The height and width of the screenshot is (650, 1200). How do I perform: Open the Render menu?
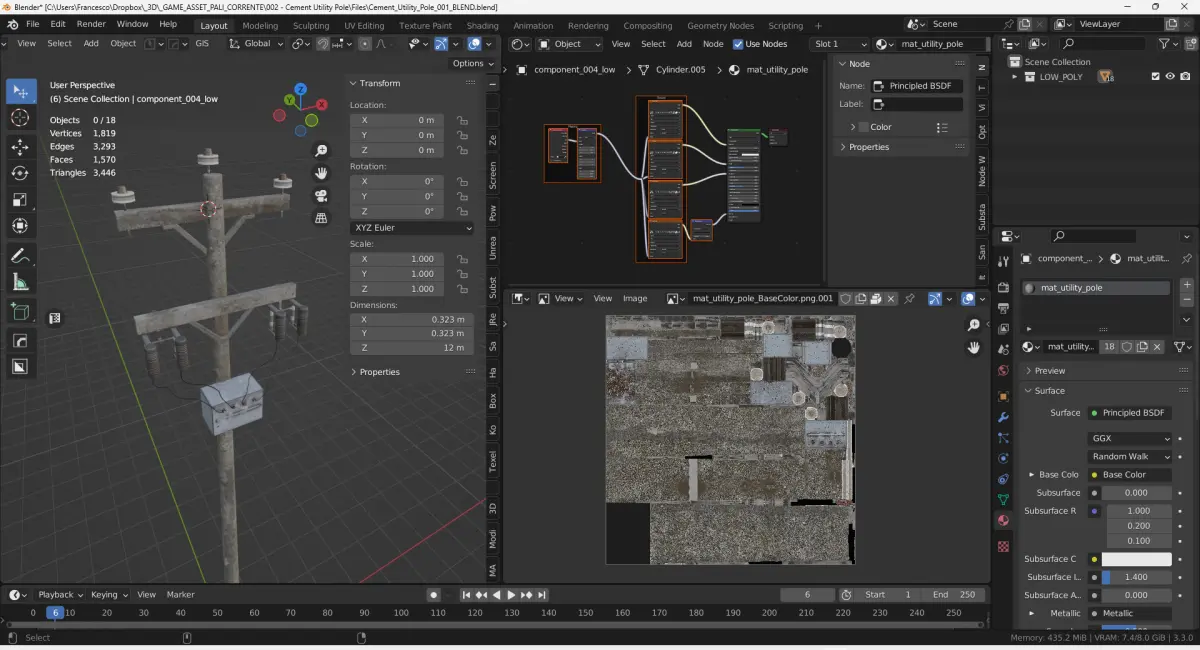[91, 24]
